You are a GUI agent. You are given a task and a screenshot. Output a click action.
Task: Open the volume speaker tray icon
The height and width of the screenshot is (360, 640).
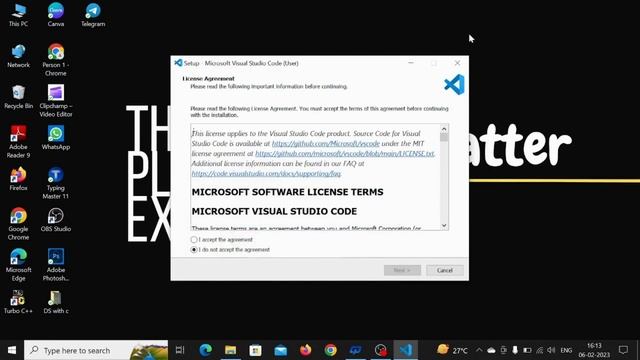click(551, 350)
